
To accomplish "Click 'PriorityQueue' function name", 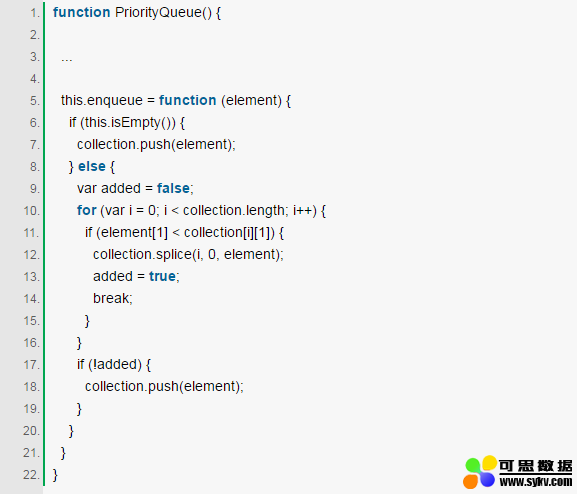I will point(159,13).
